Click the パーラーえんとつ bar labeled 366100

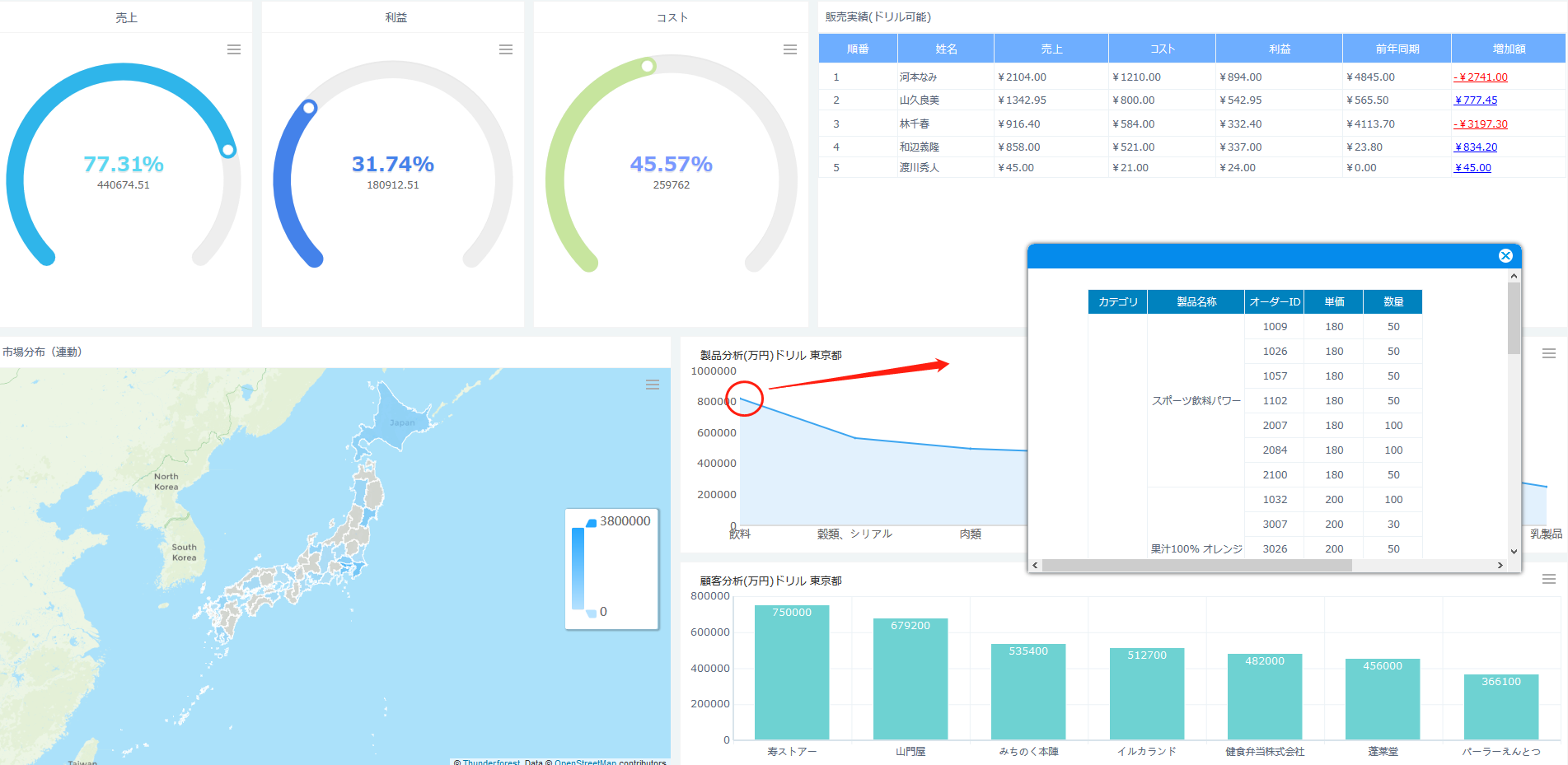click(1501, 707)
